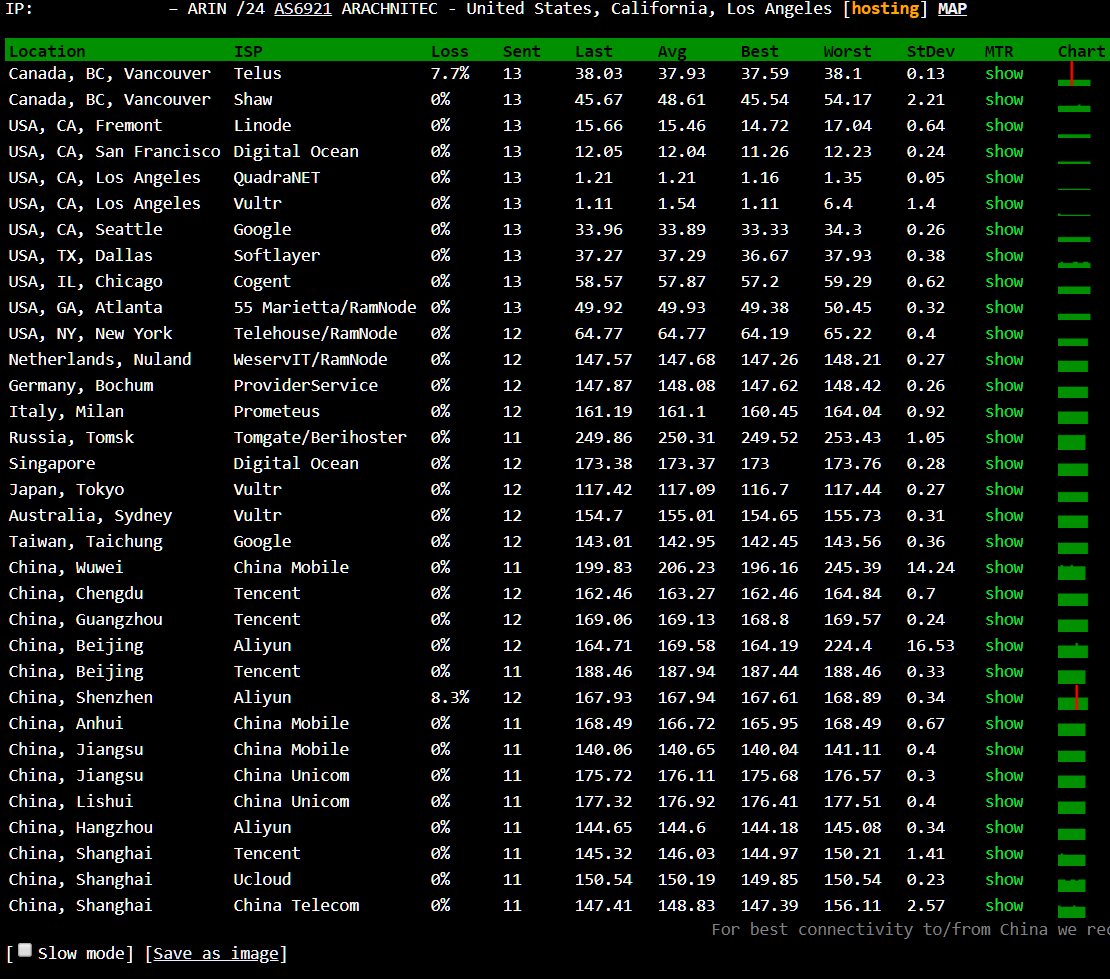This screenshot has height=979, width=1110.
Task: Click the 7.7% loss value for Telus
Action: [x=450, y=74]
